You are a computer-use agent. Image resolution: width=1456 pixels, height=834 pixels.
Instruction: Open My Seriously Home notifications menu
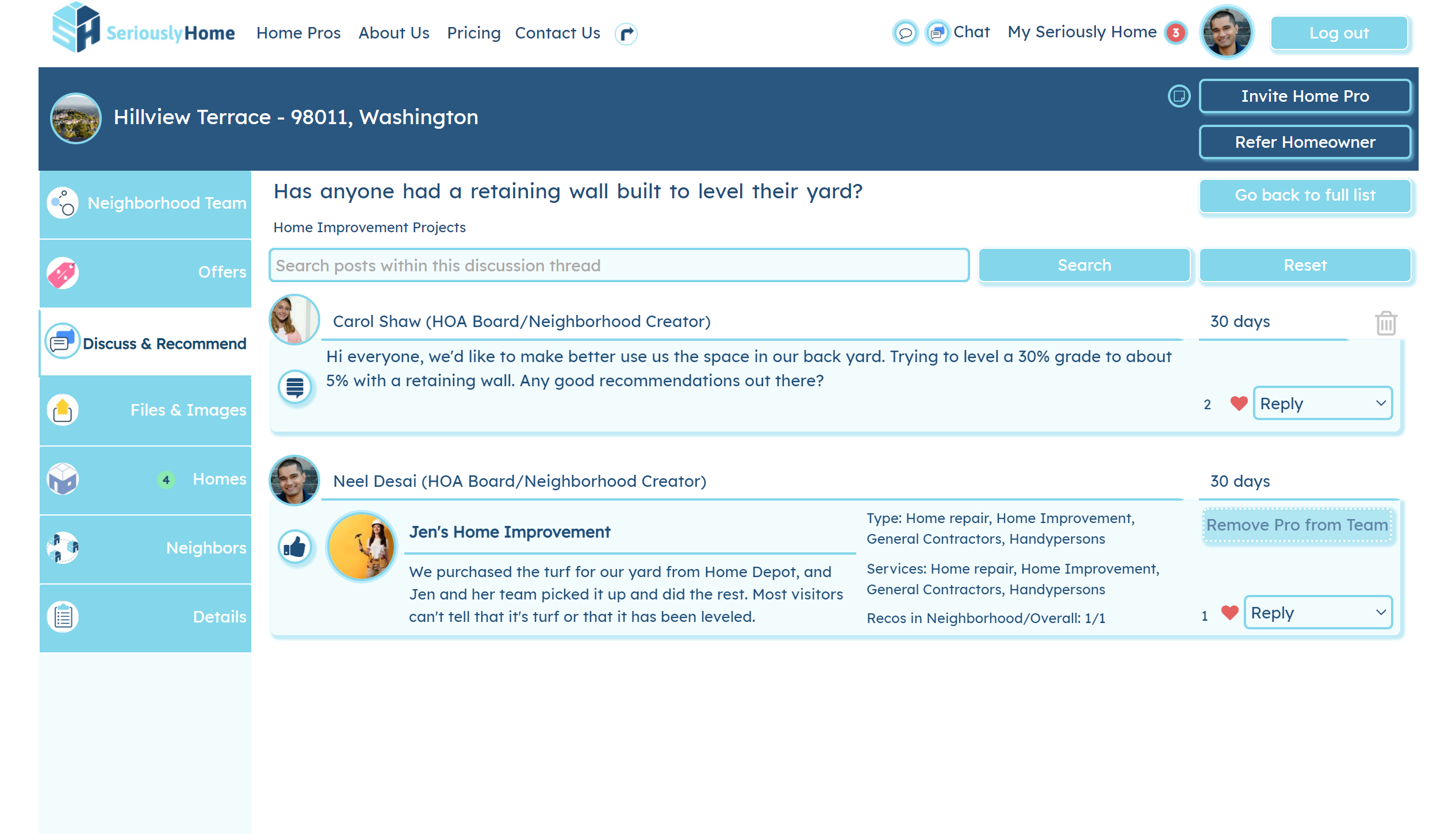click(x=1082, y=32)
